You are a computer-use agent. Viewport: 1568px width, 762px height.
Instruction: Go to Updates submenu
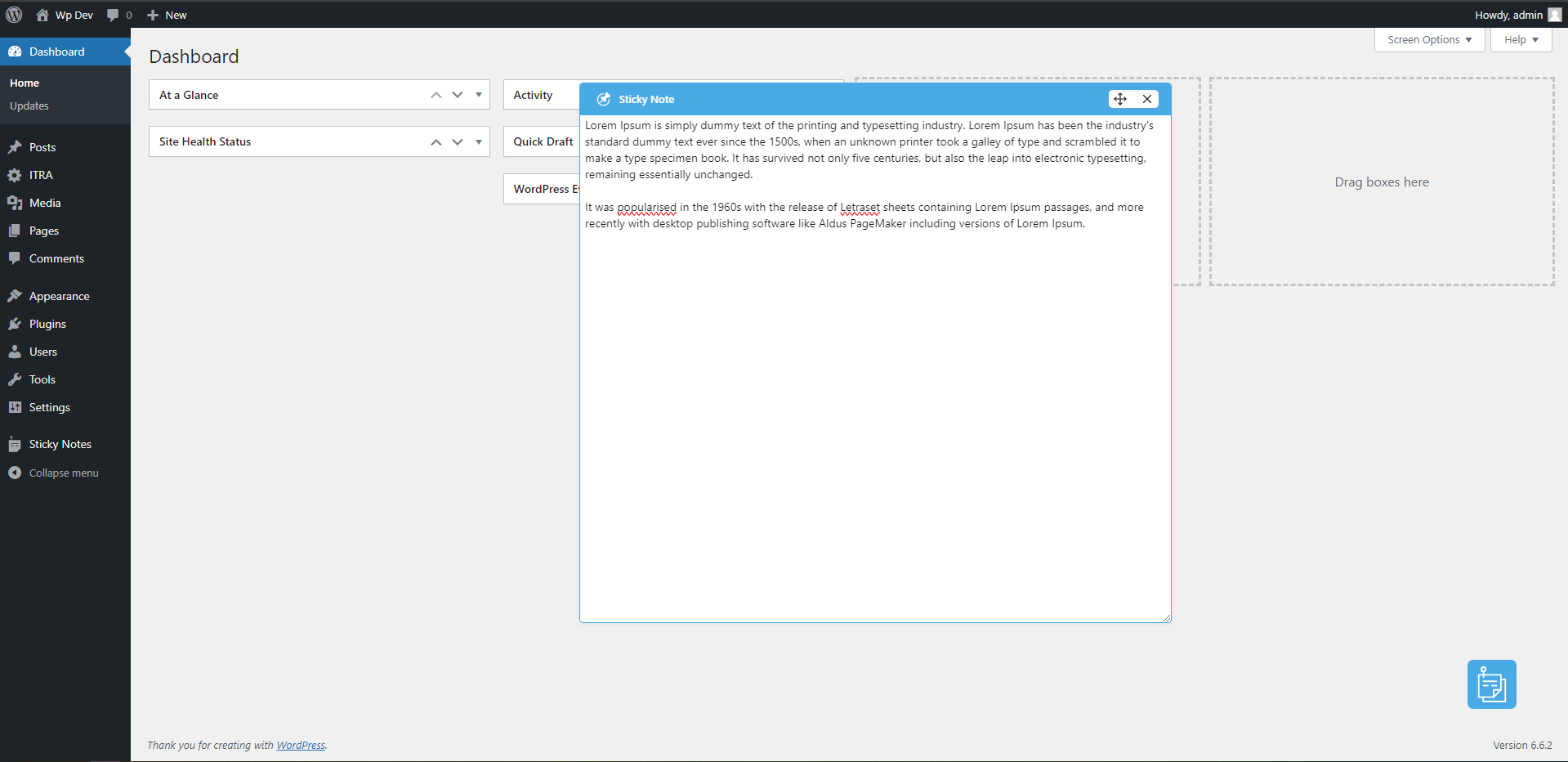(29, 105)
